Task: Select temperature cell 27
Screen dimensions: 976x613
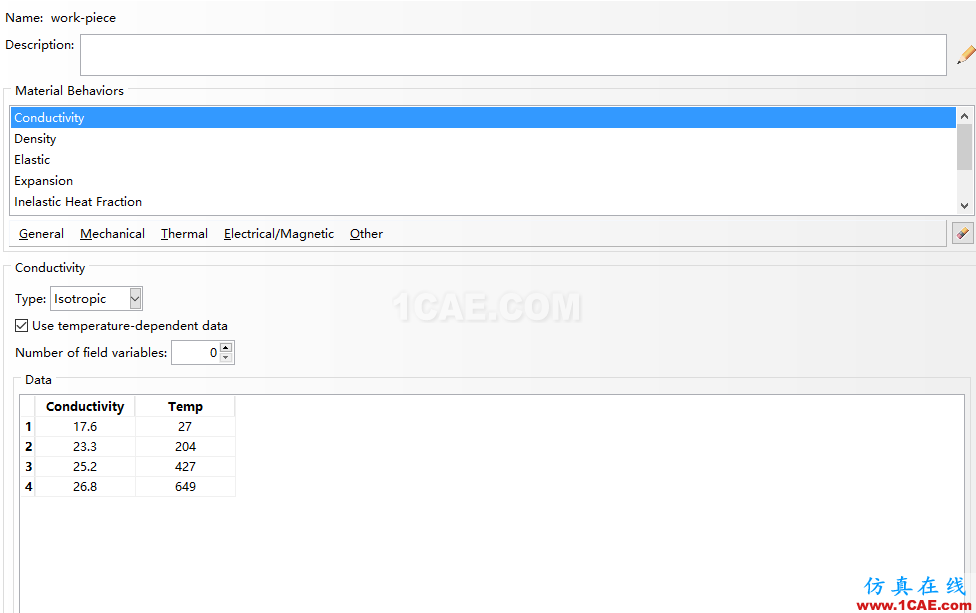Action: pyautogui.click(x=185, y=427)
